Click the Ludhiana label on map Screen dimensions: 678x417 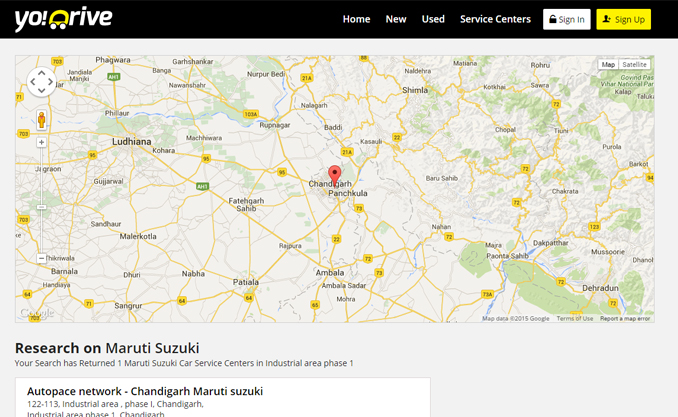coord(131,141)
